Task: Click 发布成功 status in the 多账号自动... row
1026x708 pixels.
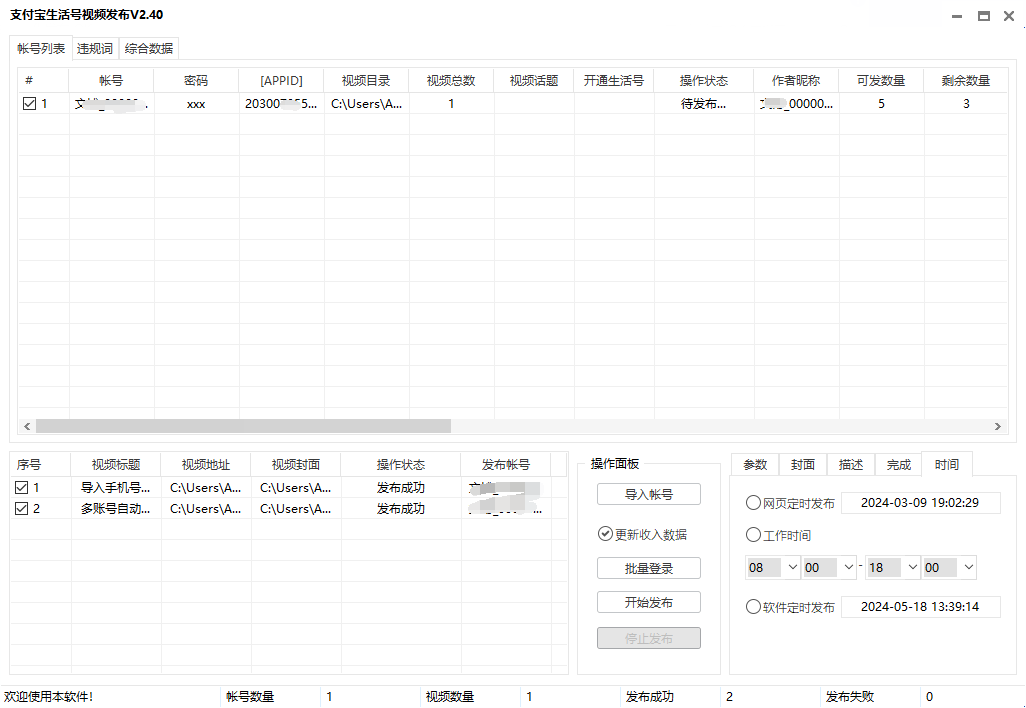Action: 401,508
